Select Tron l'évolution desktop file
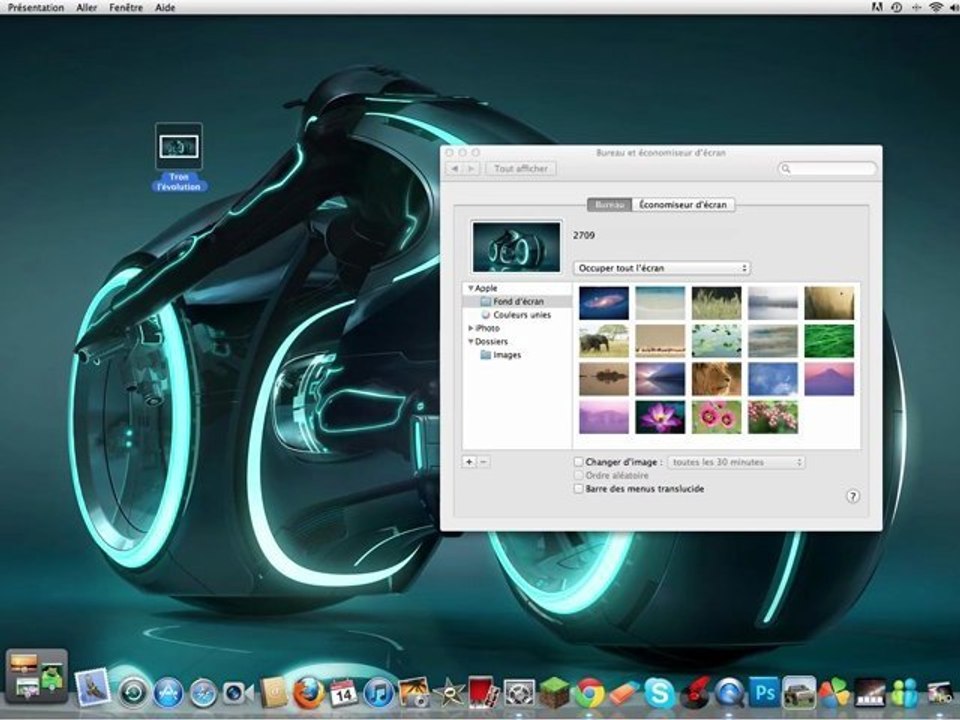Viewport: 960px width, 720px height. coord(179,157)
